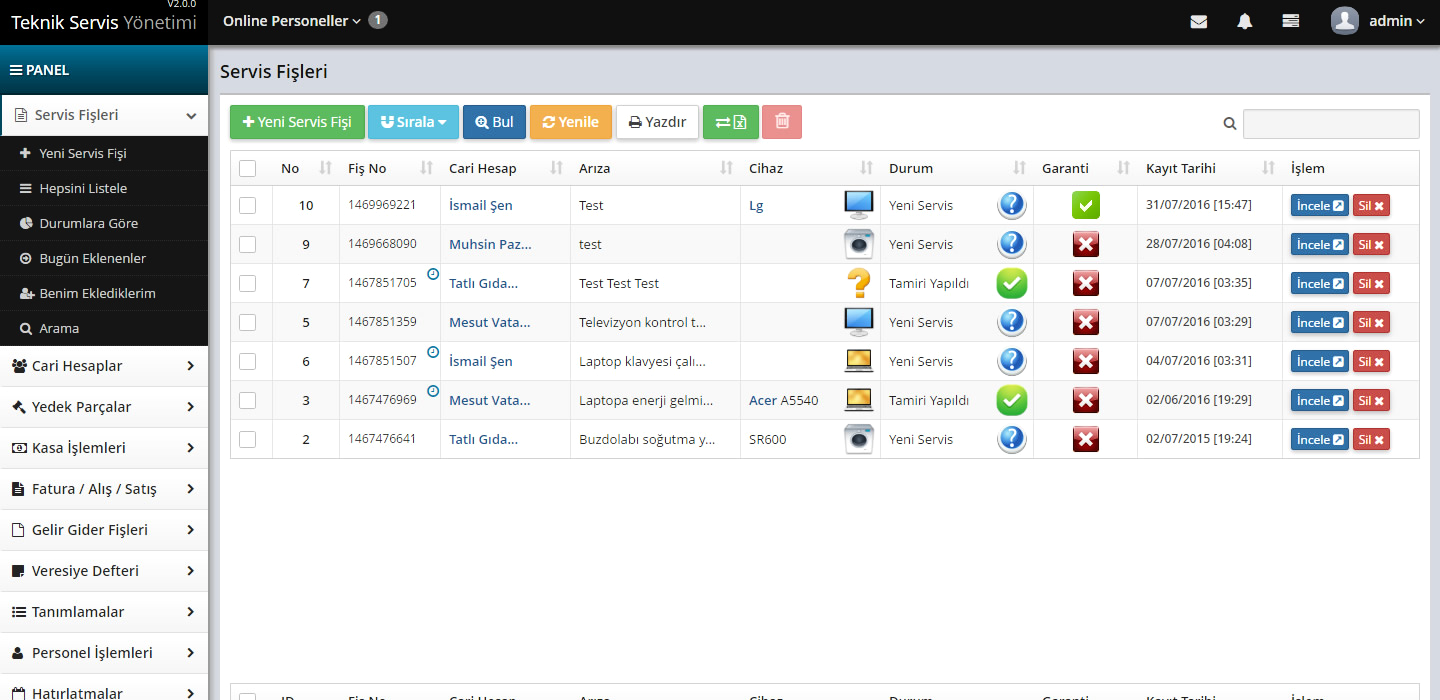The height and width of the screenshot is (700, 1440).
Task: Open Benim Eklediklerim sidebar item
Action: click(x=104, y=293)
